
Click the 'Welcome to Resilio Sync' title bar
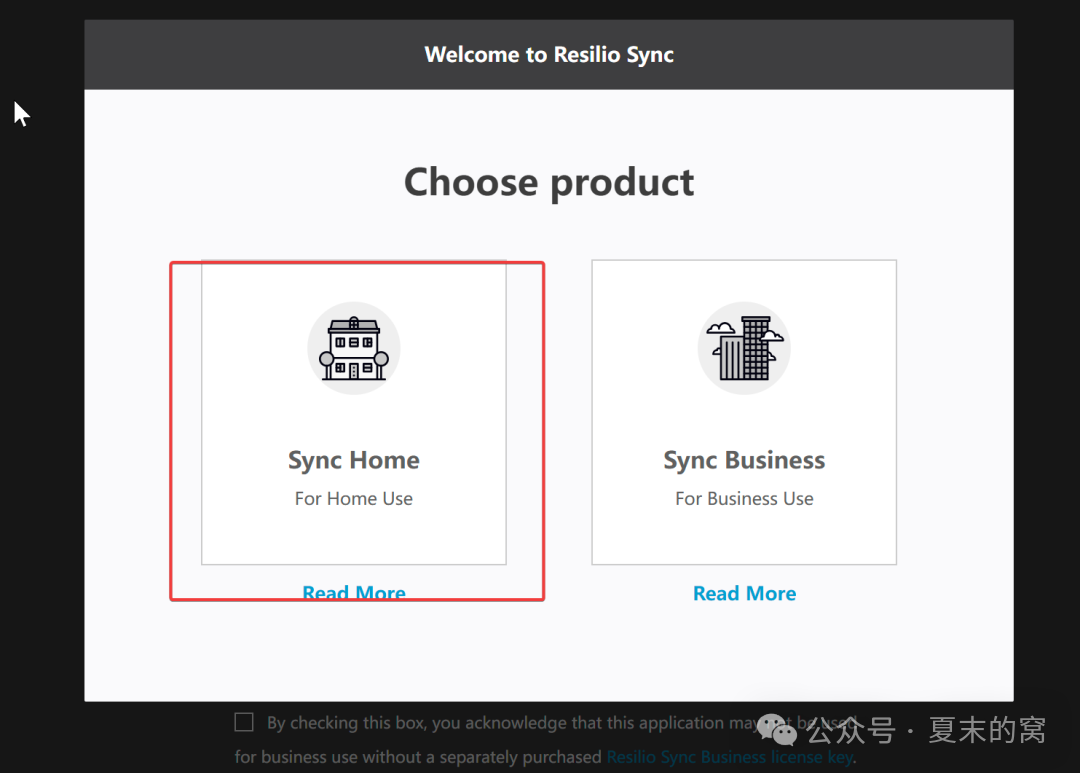[549, 55]
